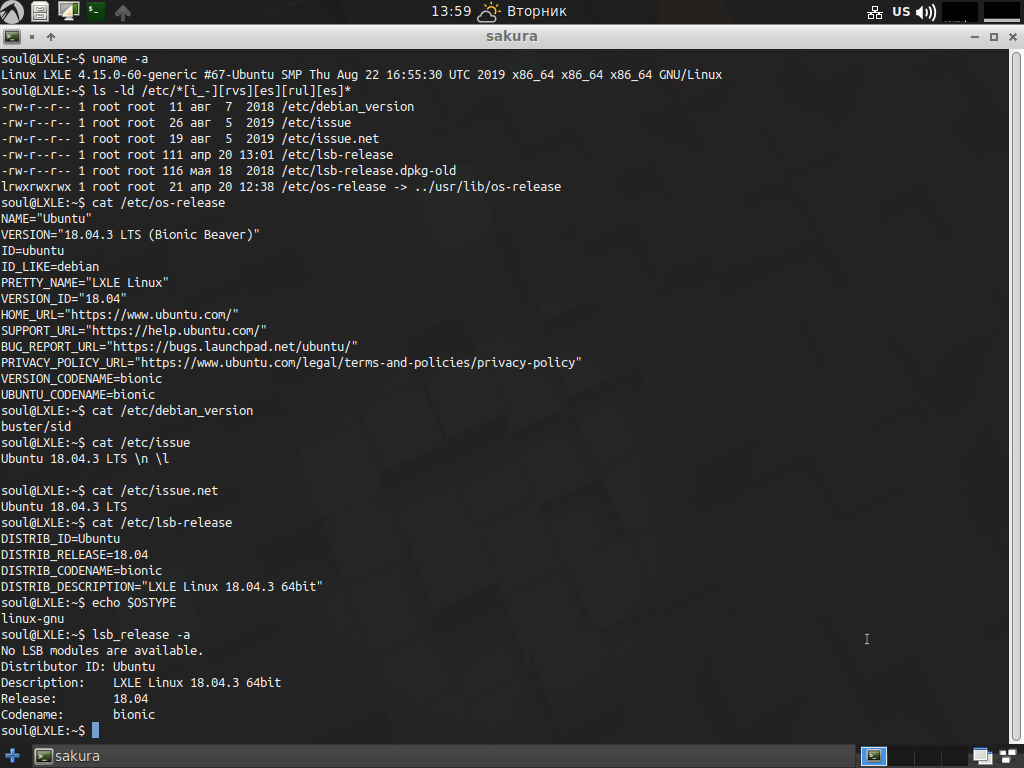The height and width of the screenshot is (768, 1024).
Task: Launch the terminal from the top panel
Action: [95, 11]
